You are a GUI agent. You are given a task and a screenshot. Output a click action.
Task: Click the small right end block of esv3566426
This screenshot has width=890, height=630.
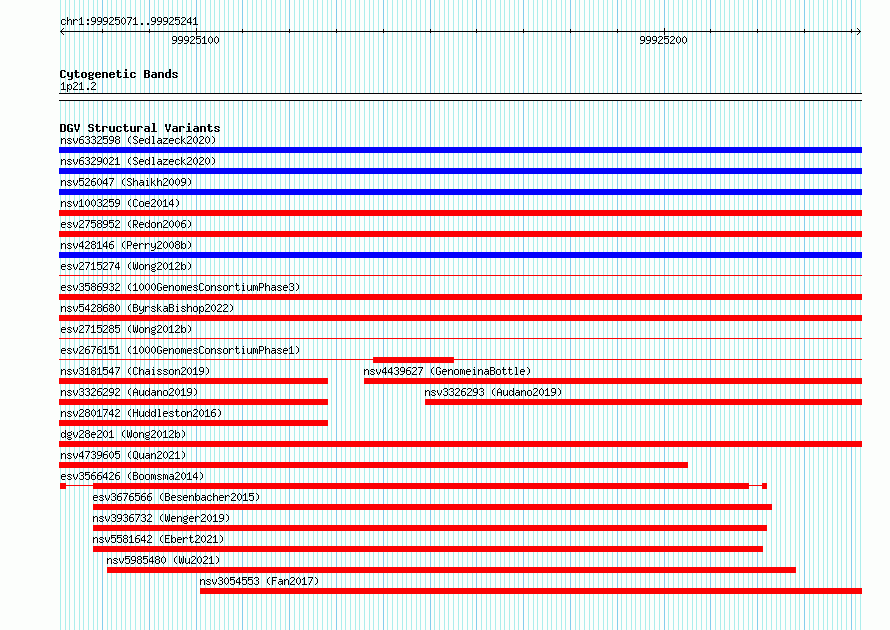pyautogui.click(x=765, y=486)
